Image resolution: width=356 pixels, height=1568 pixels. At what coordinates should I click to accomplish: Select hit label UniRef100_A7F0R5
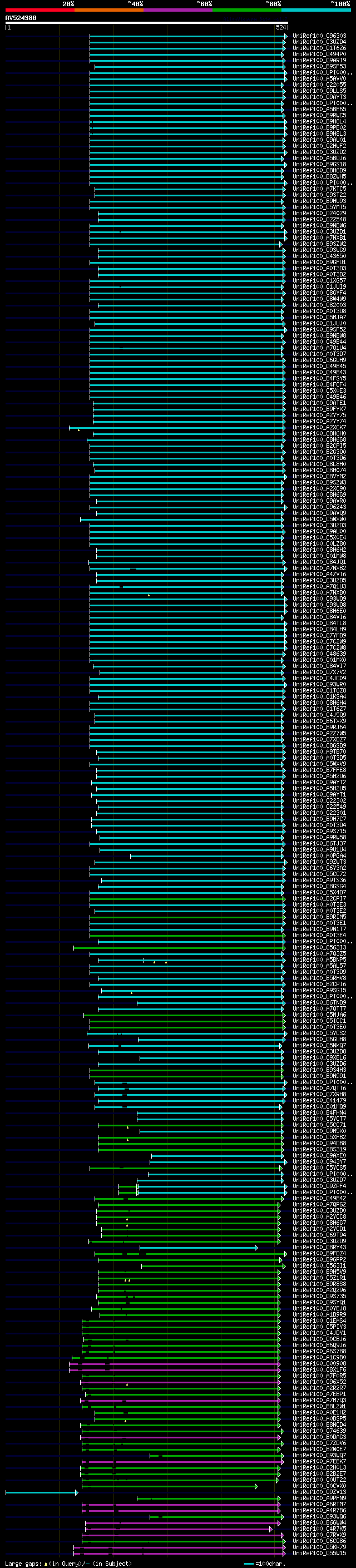319,1376
